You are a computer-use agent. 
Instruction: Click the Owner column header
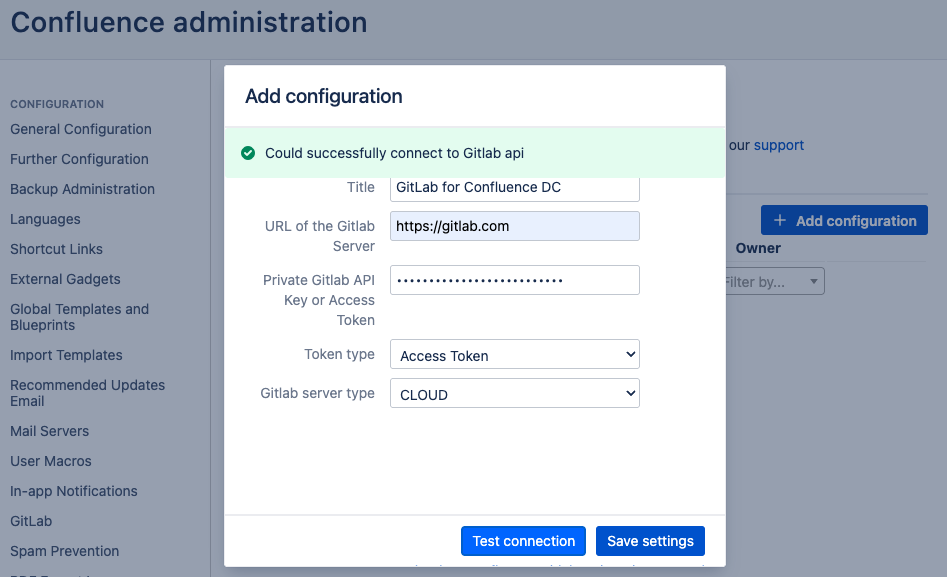(758, 248)
